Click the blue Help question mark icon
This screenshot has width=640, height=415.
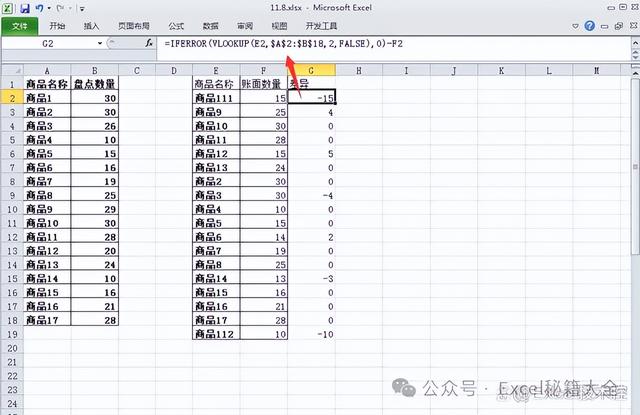coord(589,26)
